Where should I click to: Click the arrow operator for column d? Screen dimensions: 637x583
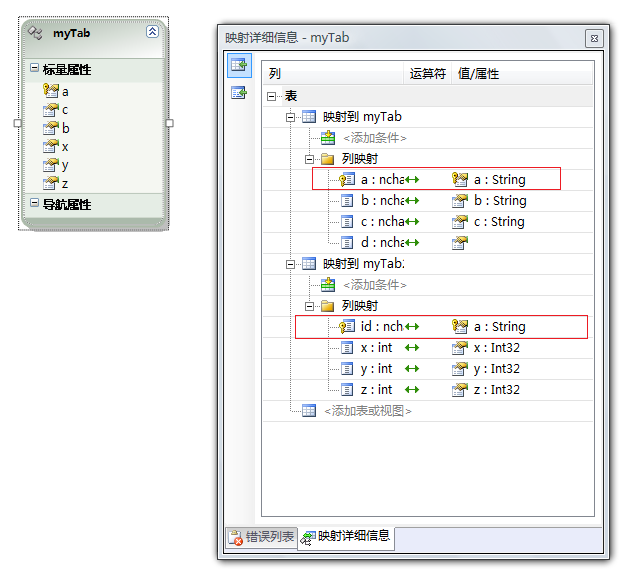[x=412, y=243]
